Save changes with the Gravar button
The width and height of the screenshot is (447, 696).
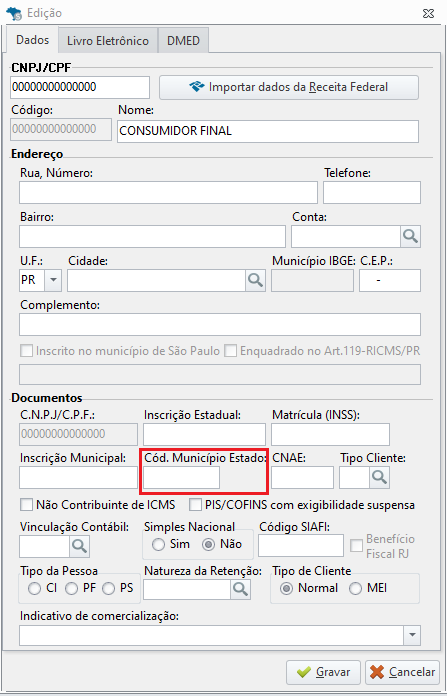pos(324,672)
